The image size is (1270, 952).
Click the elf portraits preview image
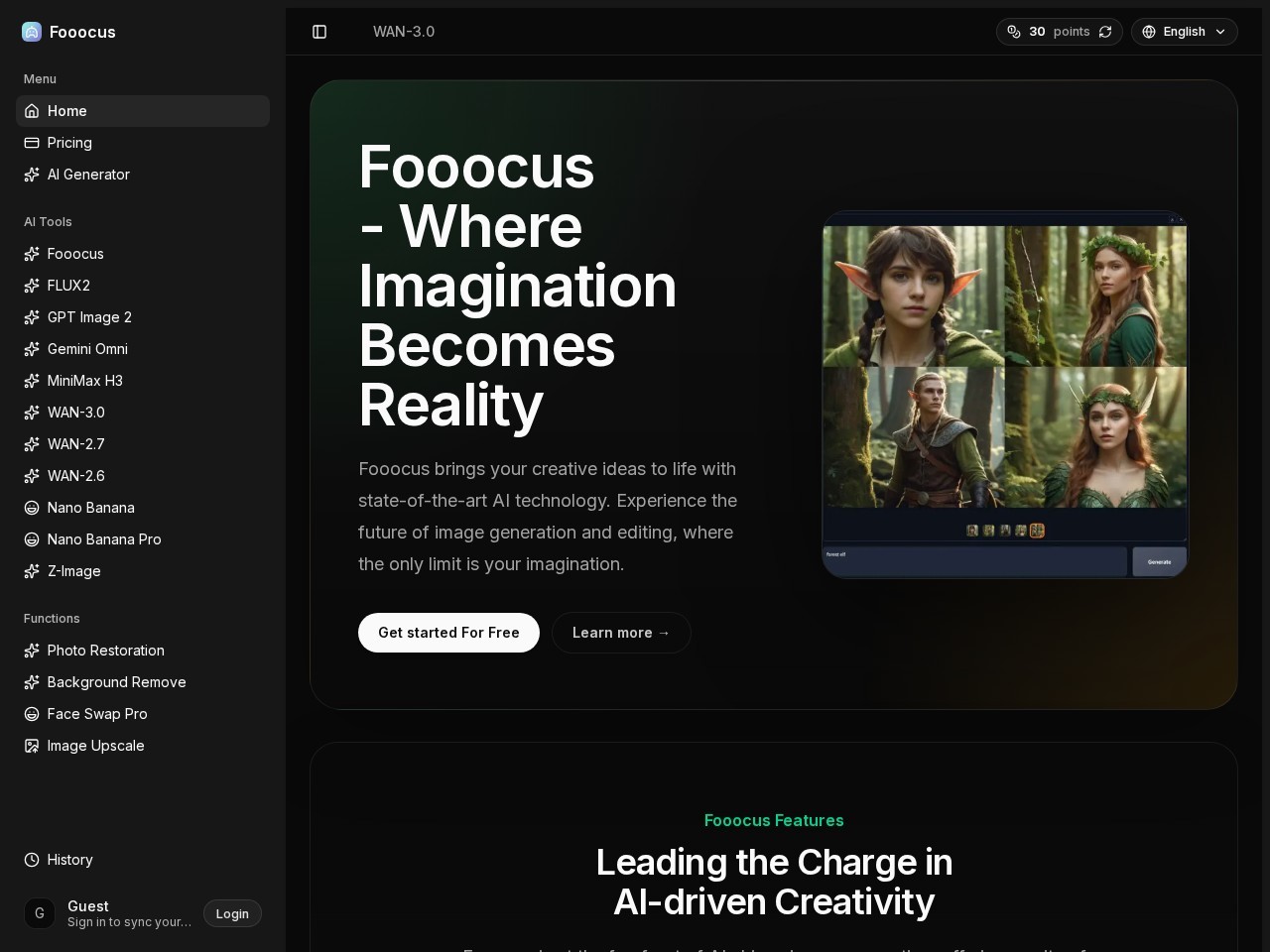pyautogui.click(x=1005, y=394)
